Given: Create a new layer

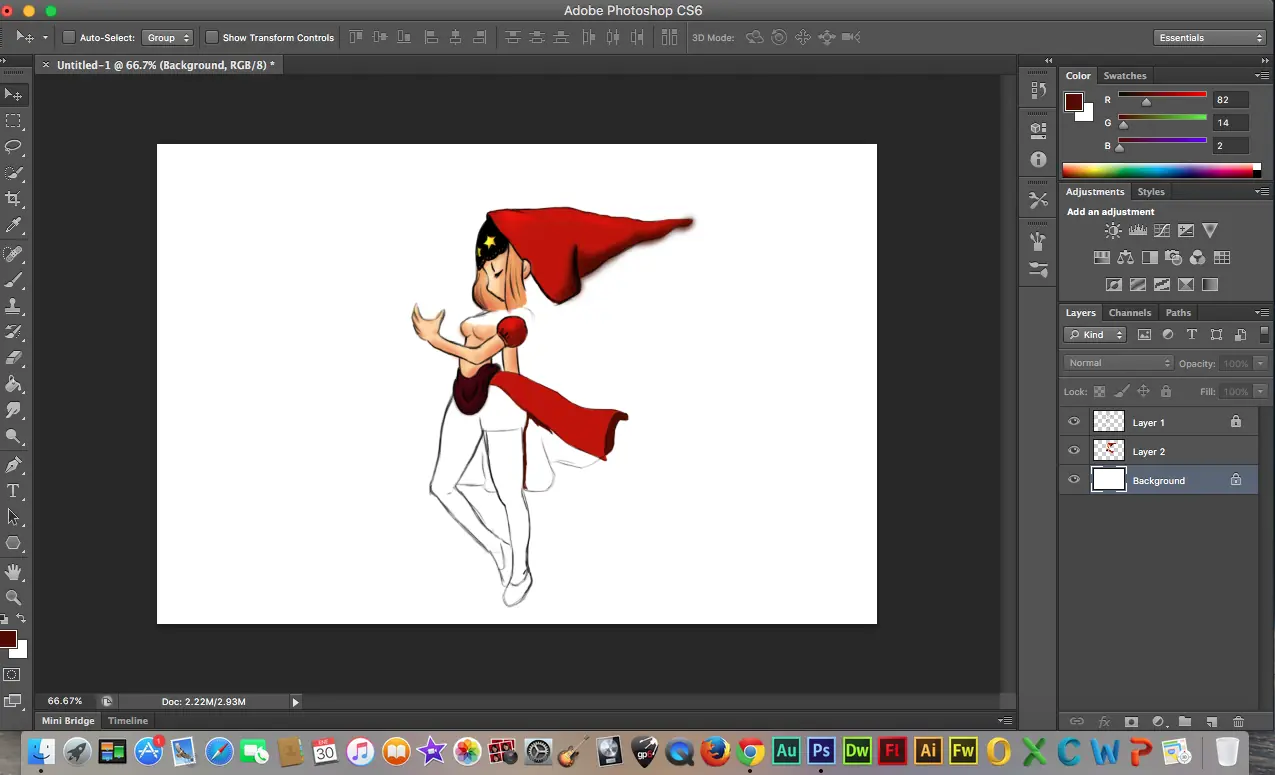Looking at the screenshot, I should coord(1212,722).
